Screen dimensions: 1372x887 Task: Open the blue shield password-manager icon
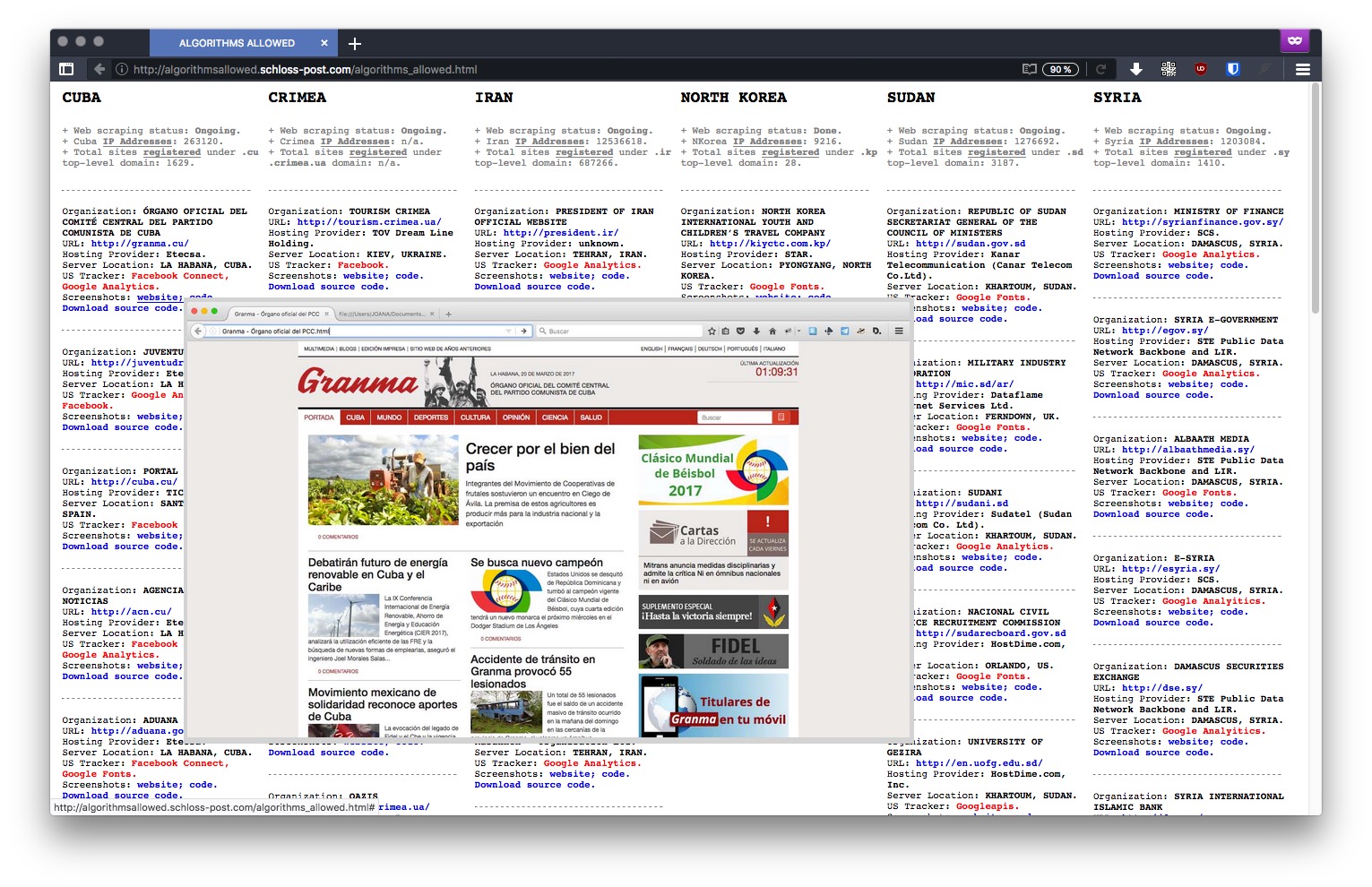tap(1233, 69)
